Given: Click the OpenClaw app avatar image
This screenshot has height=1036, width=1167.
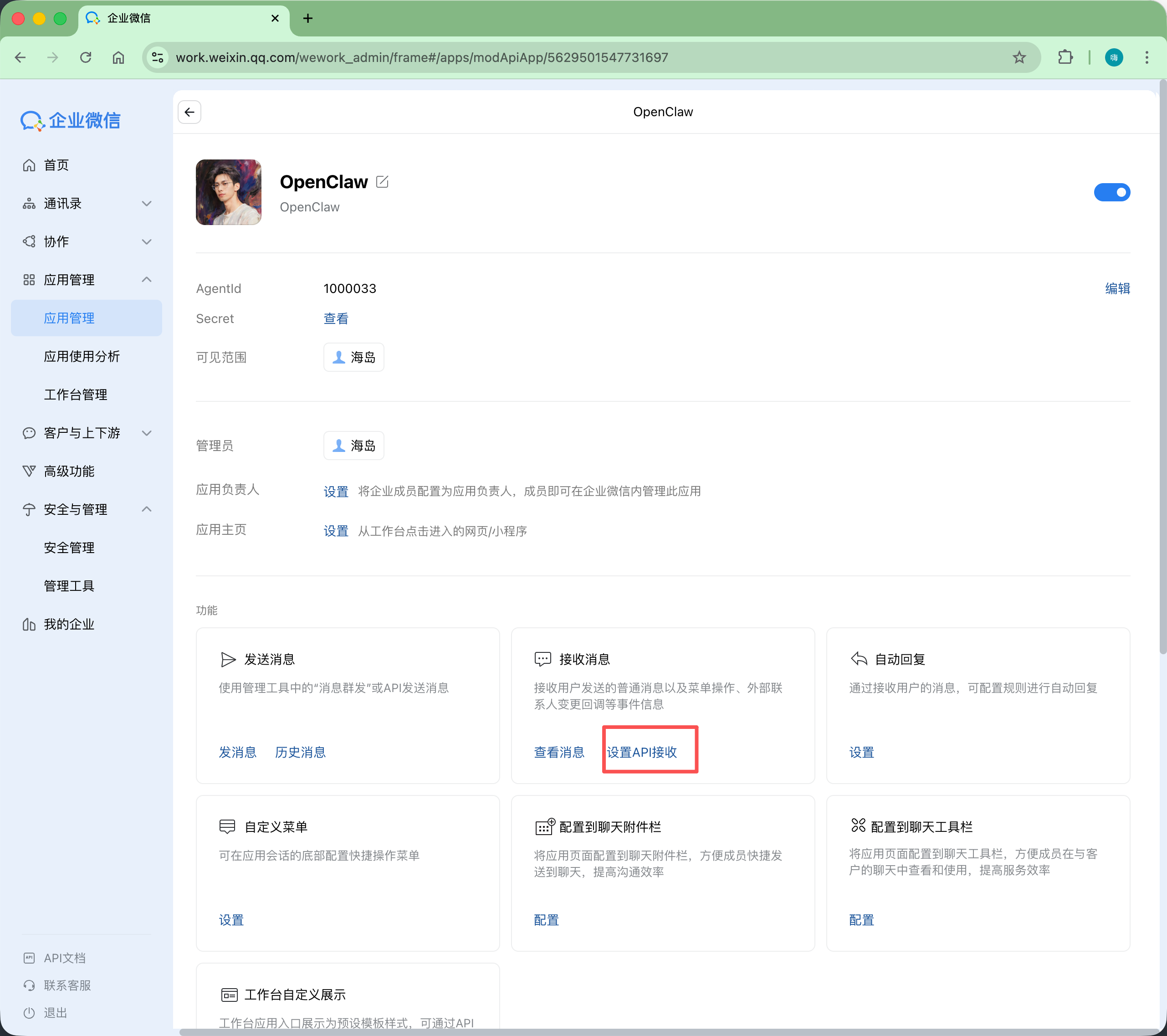Looking at the screenshot, I should pyautogui.click(x=228, y=192).
